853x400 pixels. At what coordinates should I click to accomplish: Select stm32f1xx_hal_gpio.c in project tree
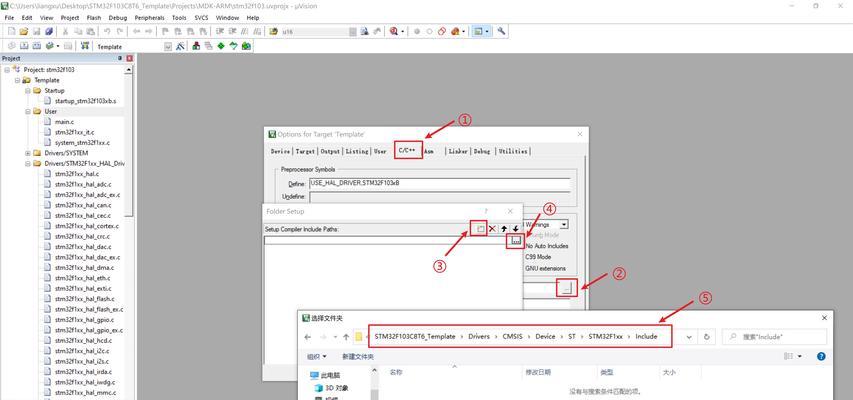click(84, 319)
